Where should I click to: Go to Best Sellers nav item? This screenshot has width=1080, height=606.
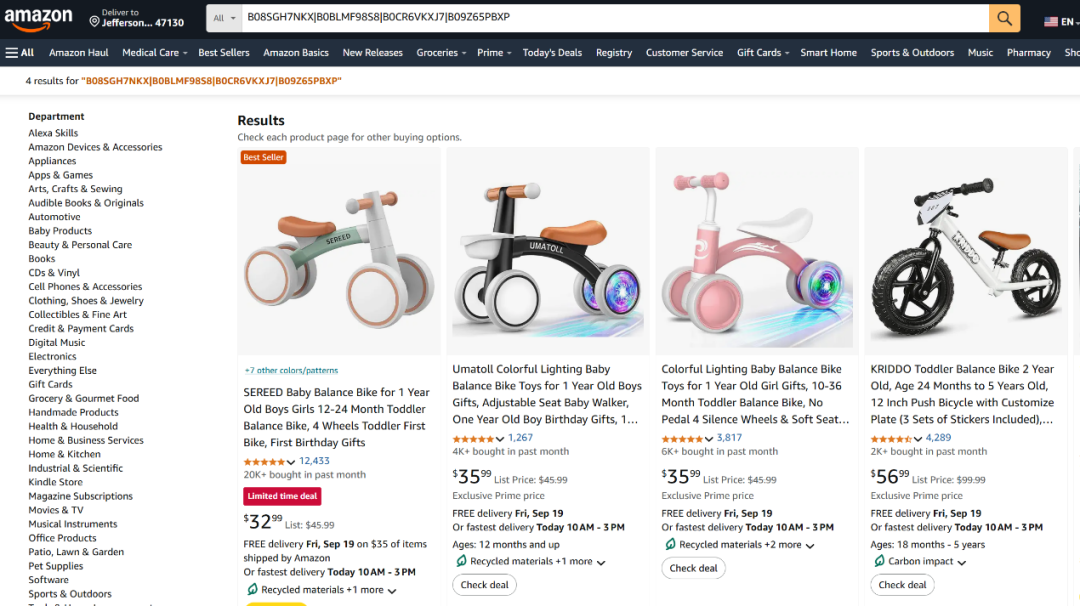224,52
